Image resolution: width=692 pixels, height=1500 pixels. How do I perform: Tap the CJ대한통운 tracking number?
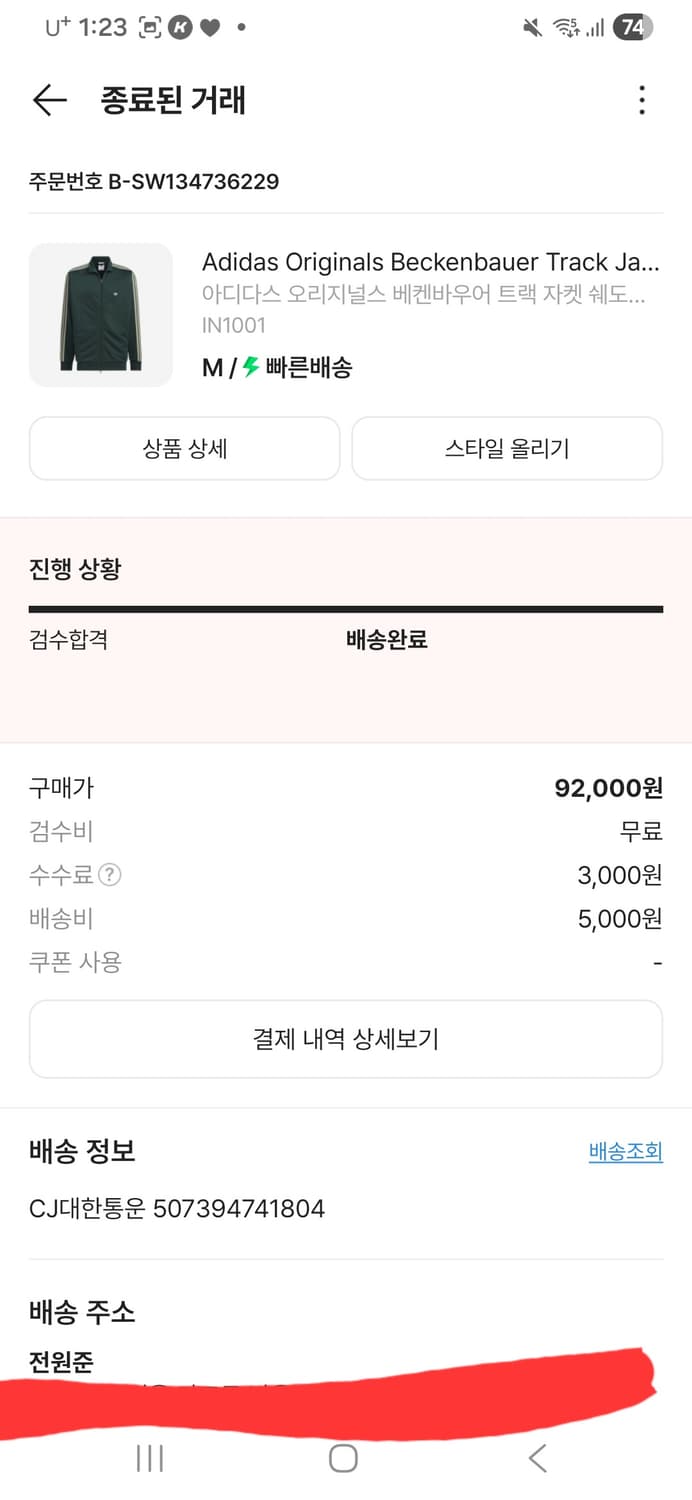(x=175, y=1208)
